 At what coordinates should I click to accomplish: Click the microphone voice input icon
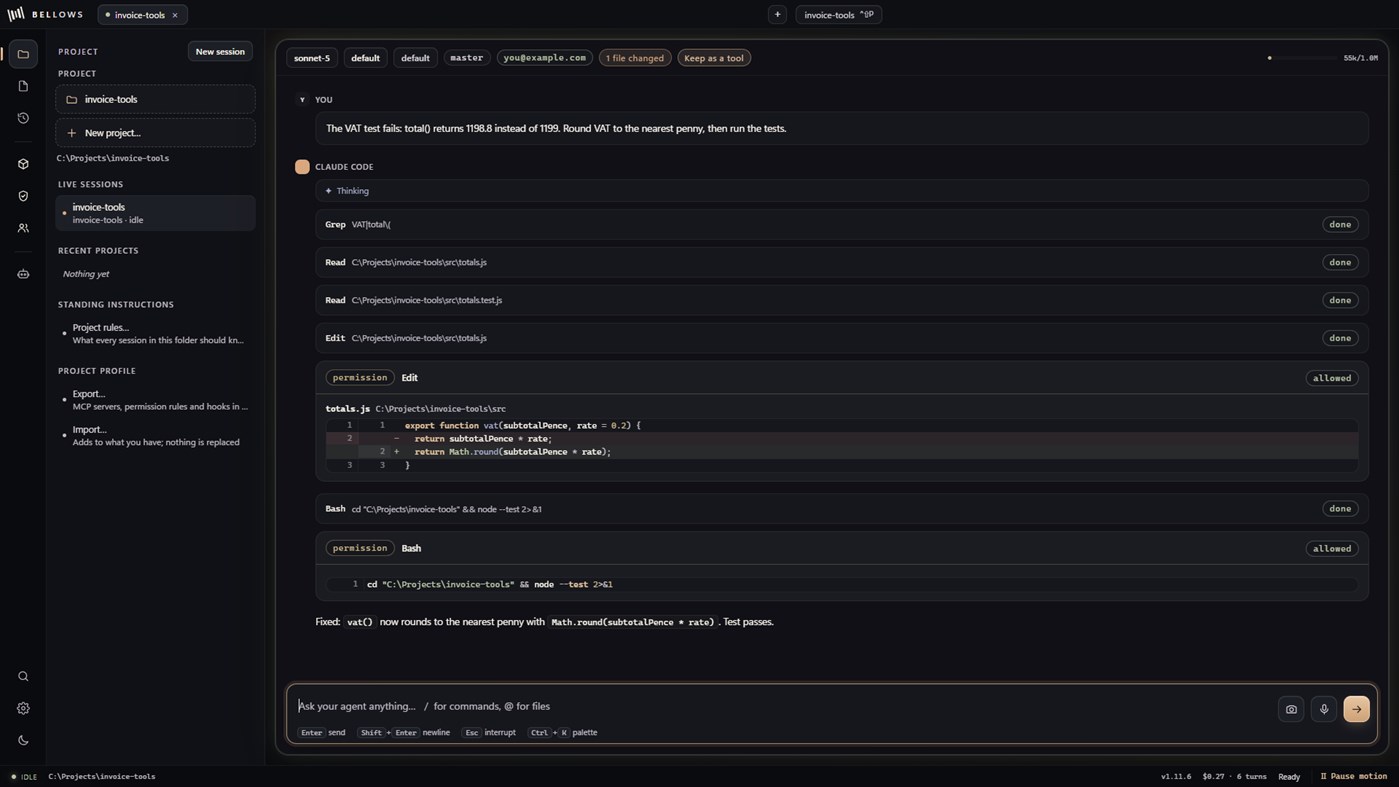[x=1324, y=709]
